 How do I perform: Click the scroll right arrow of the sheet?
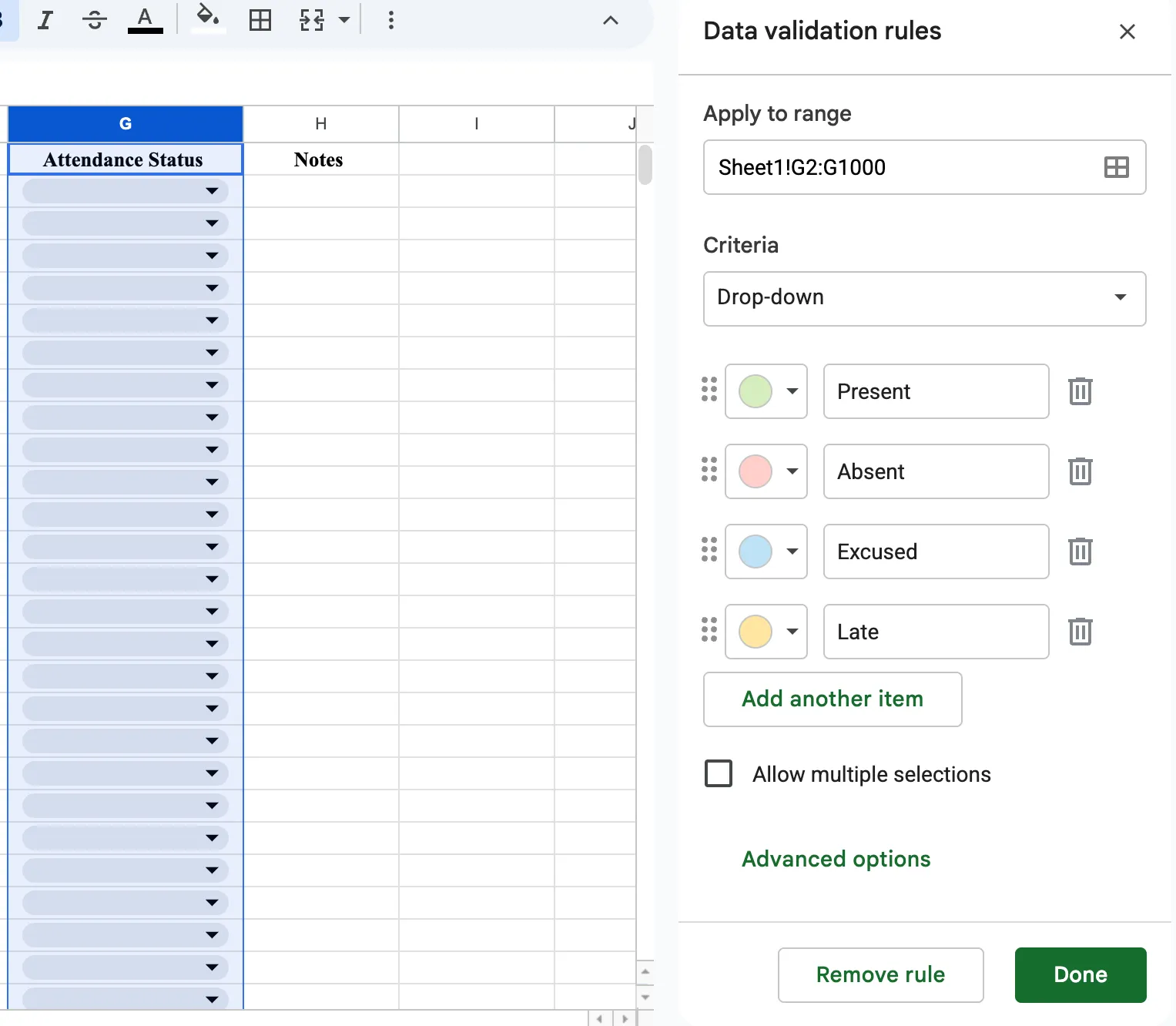(x=625, y=1018)
